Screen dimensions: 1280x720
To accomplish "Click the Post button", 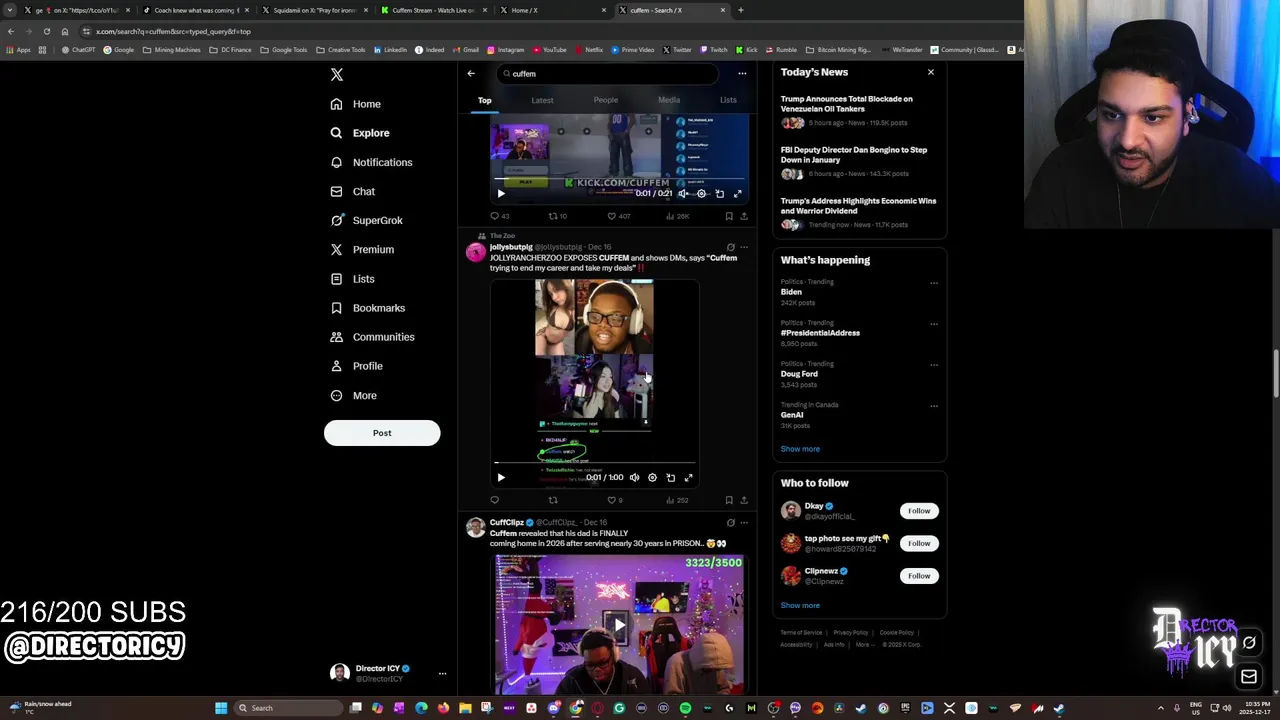I will click(x=382, y=433).
